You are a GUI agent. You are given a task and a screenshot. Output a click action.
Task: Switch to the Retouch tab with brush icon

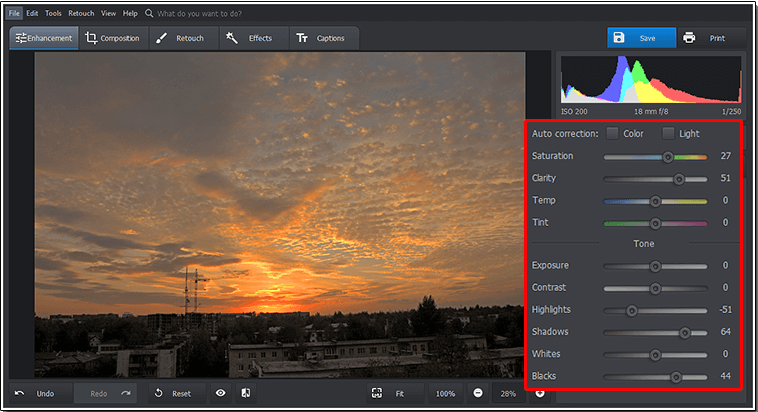(x=183, y=38)
